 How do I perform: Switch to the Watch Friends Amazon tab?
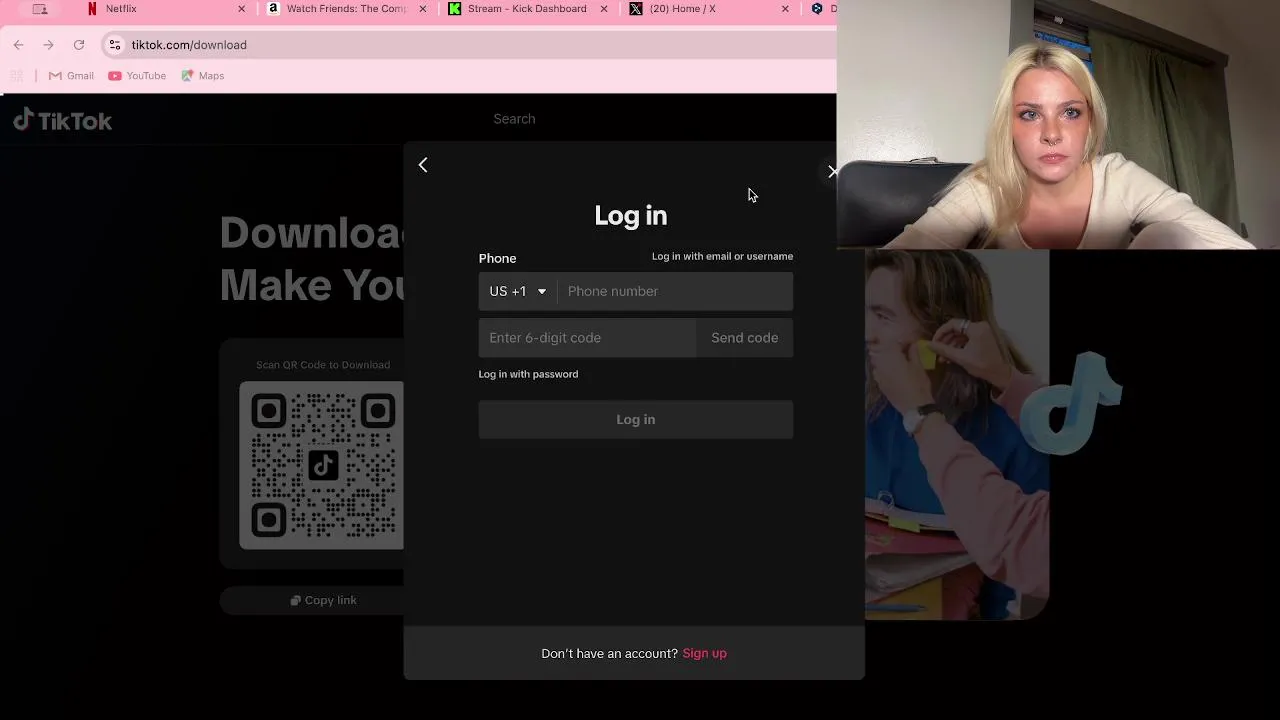click(x=346, y=9)
